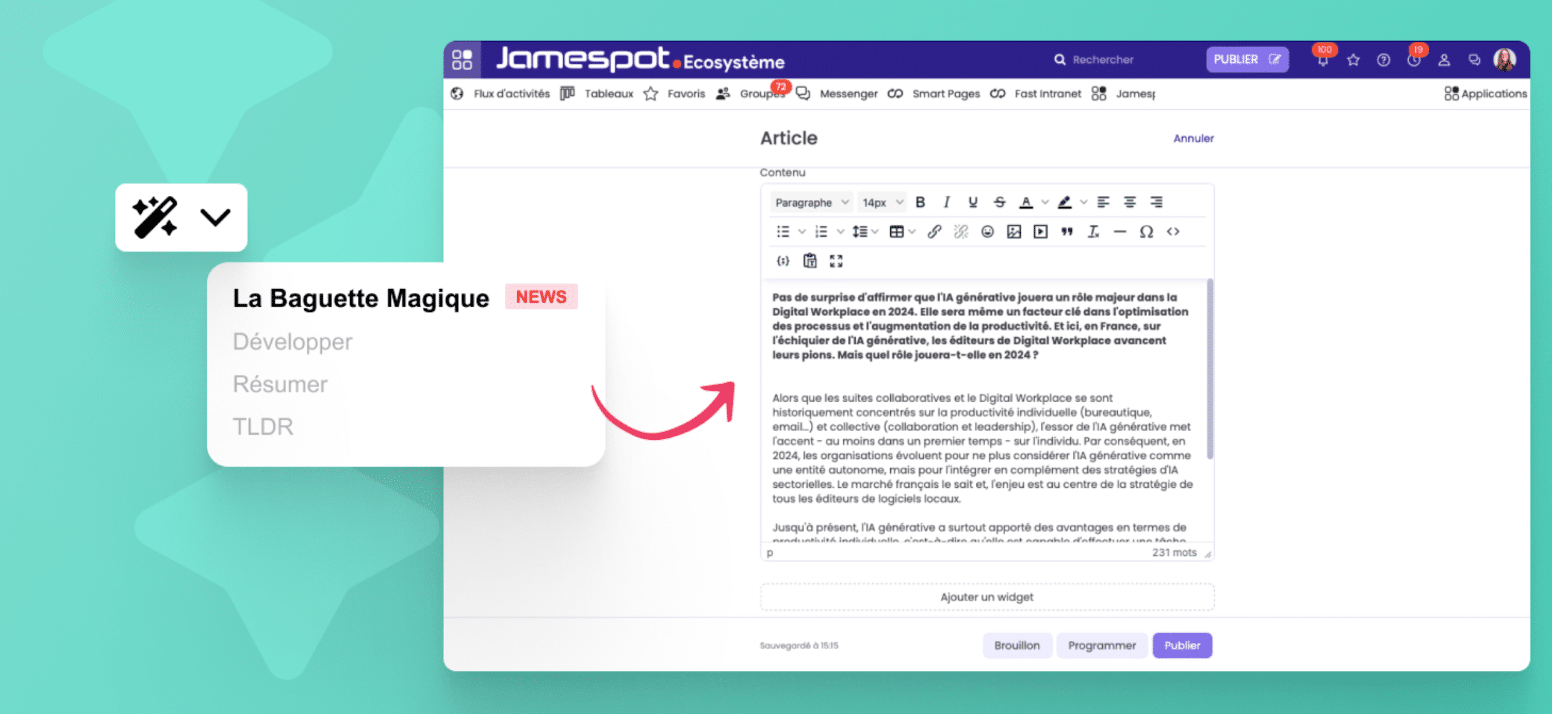Expand the magic wand dropdown chevron

pyautogui.click(x=215, y=217)
